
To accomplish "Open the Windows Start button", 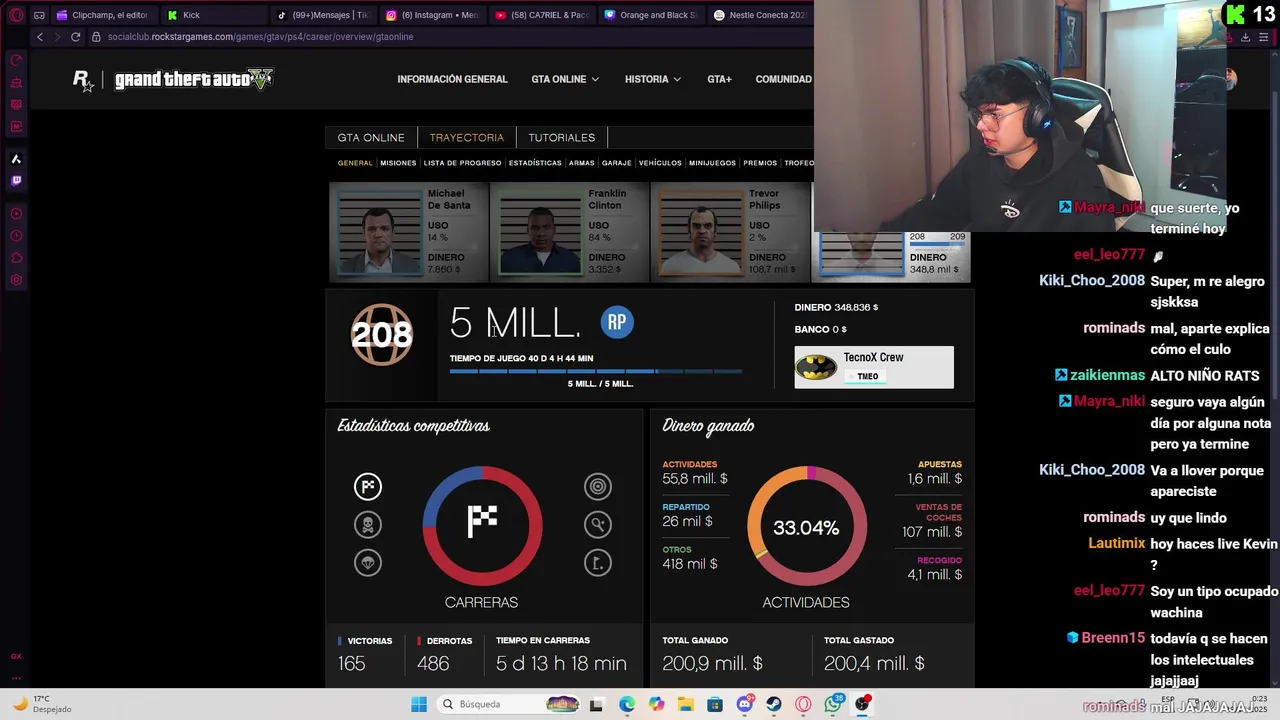I will point(419,704).
